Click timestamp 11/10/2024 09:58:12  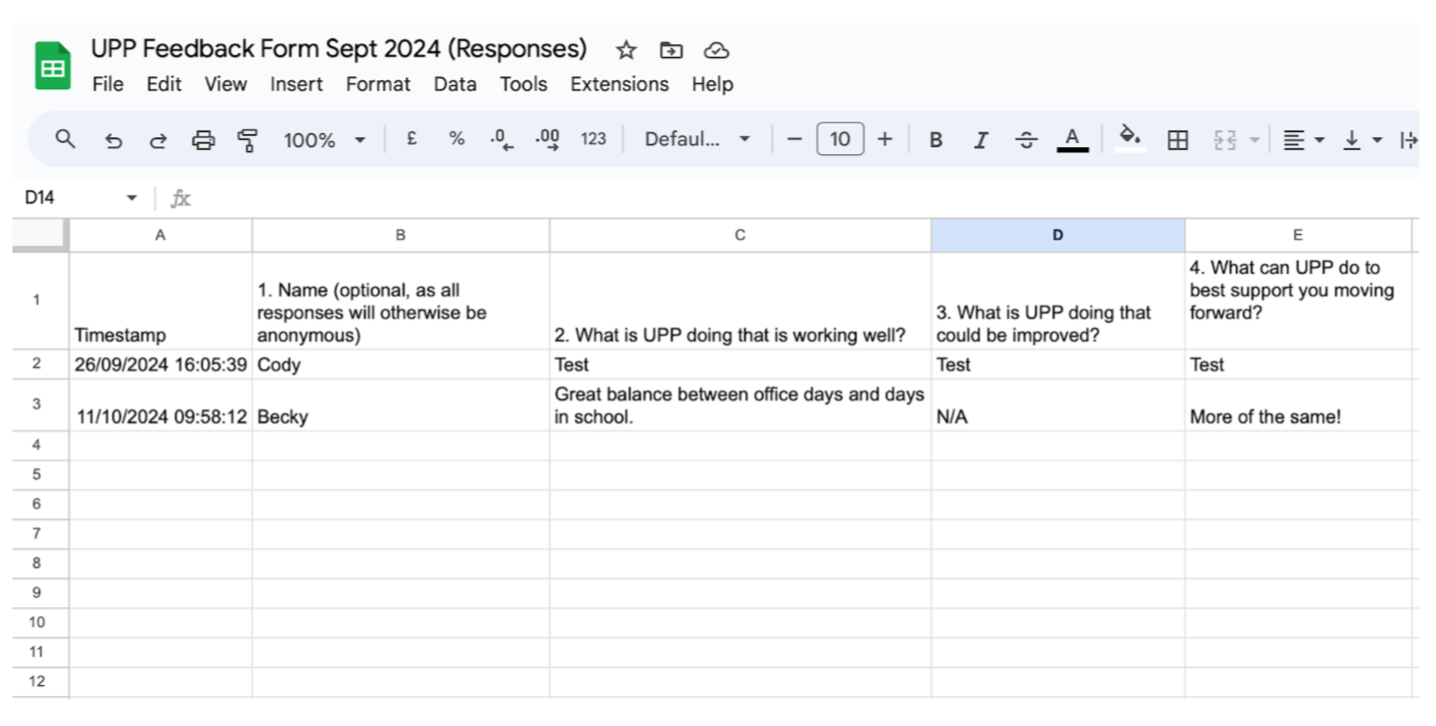point(160,405)
